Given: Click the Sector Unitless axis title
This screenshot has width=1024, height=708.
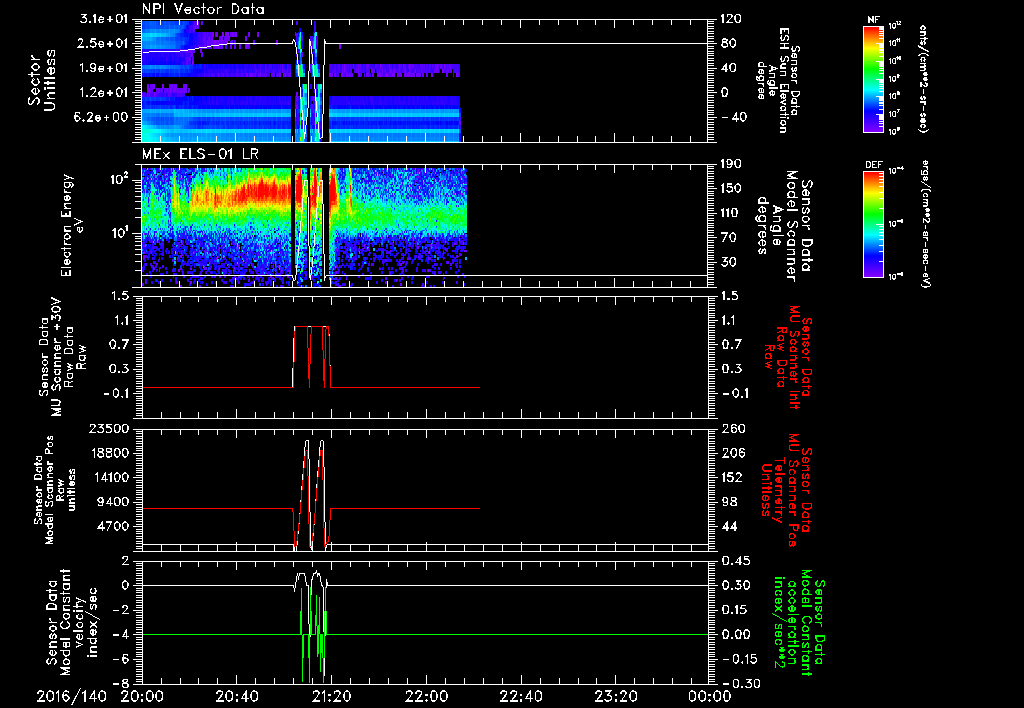Looking at the screenshot, I should (42, 80).
